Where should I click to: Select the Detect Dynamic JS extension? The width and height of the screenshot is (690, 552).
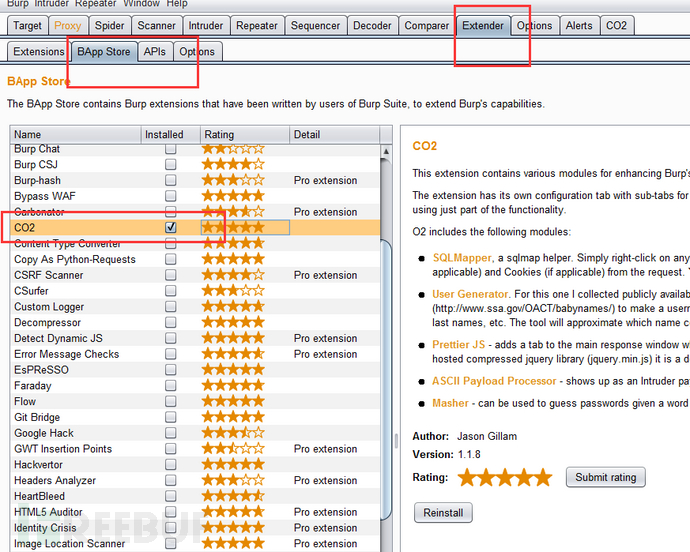(x=195, y=338)
